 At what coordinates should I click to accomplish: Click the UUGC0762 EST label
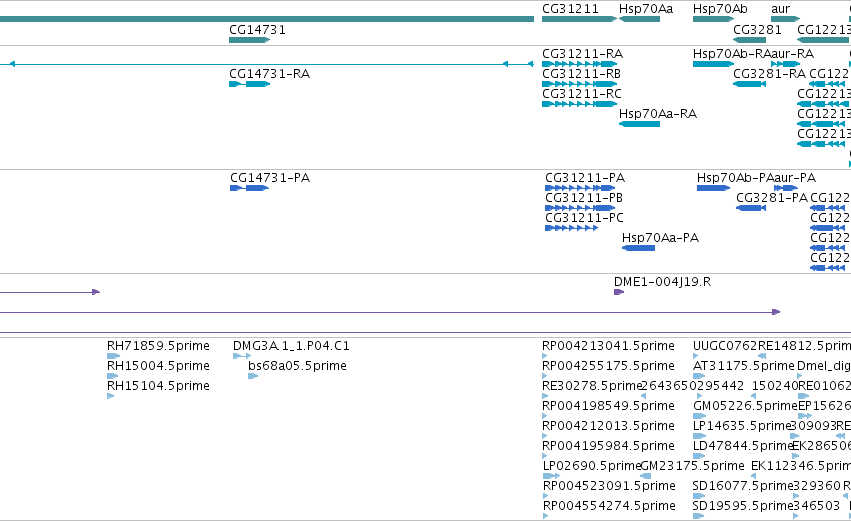pyautogui.click(x=725, y=346)
